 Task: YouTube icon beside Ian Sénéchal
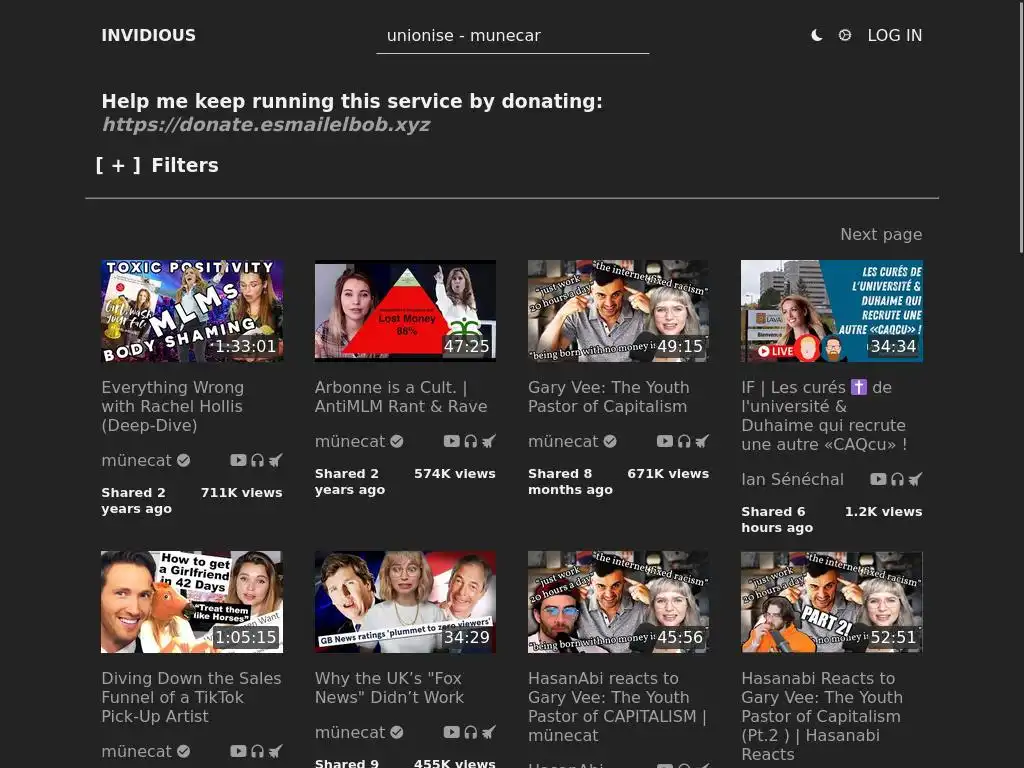pos(878,479)
